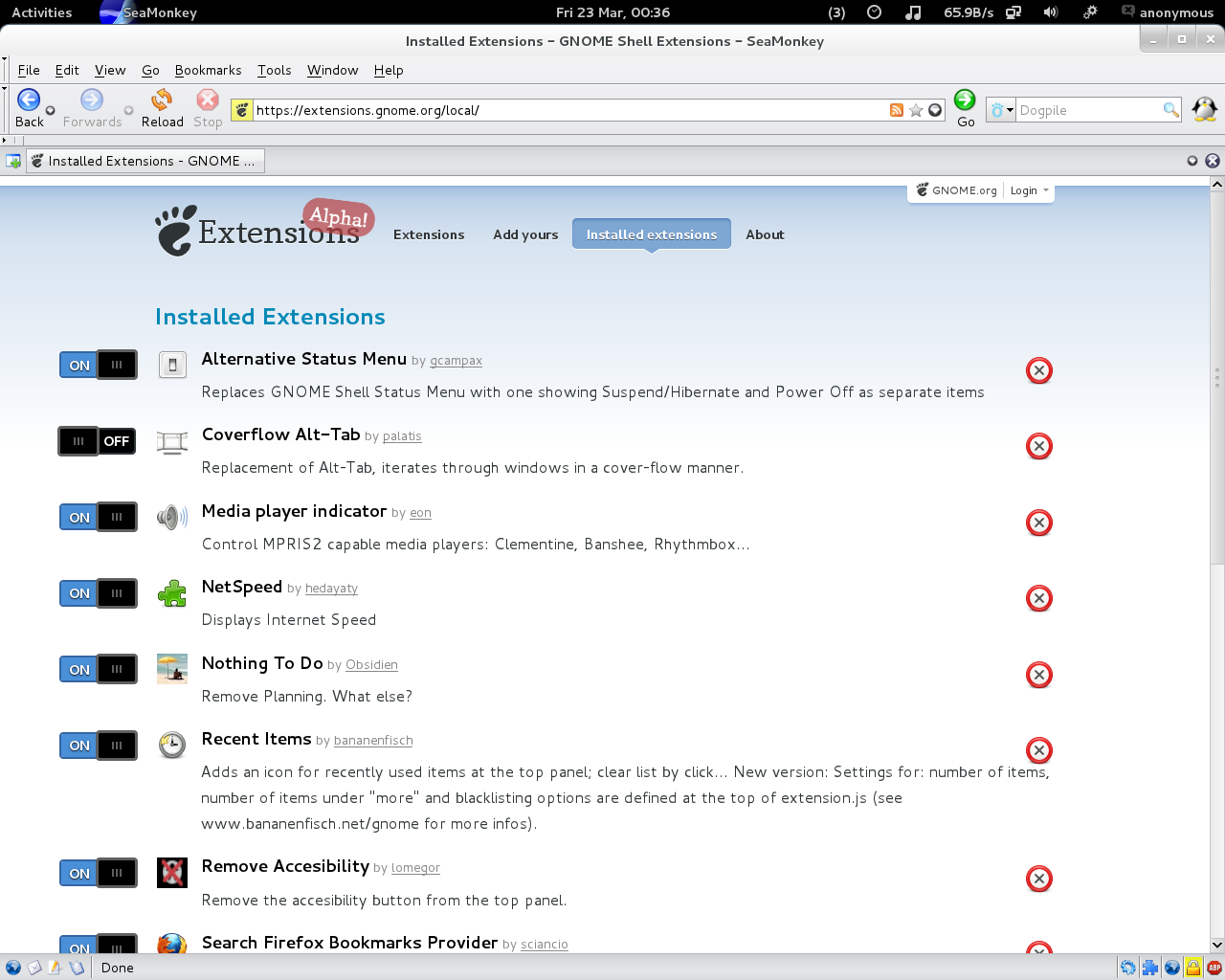
Task: Click the blue puzzle-piece status bar icon
Action: point(1150,968)
